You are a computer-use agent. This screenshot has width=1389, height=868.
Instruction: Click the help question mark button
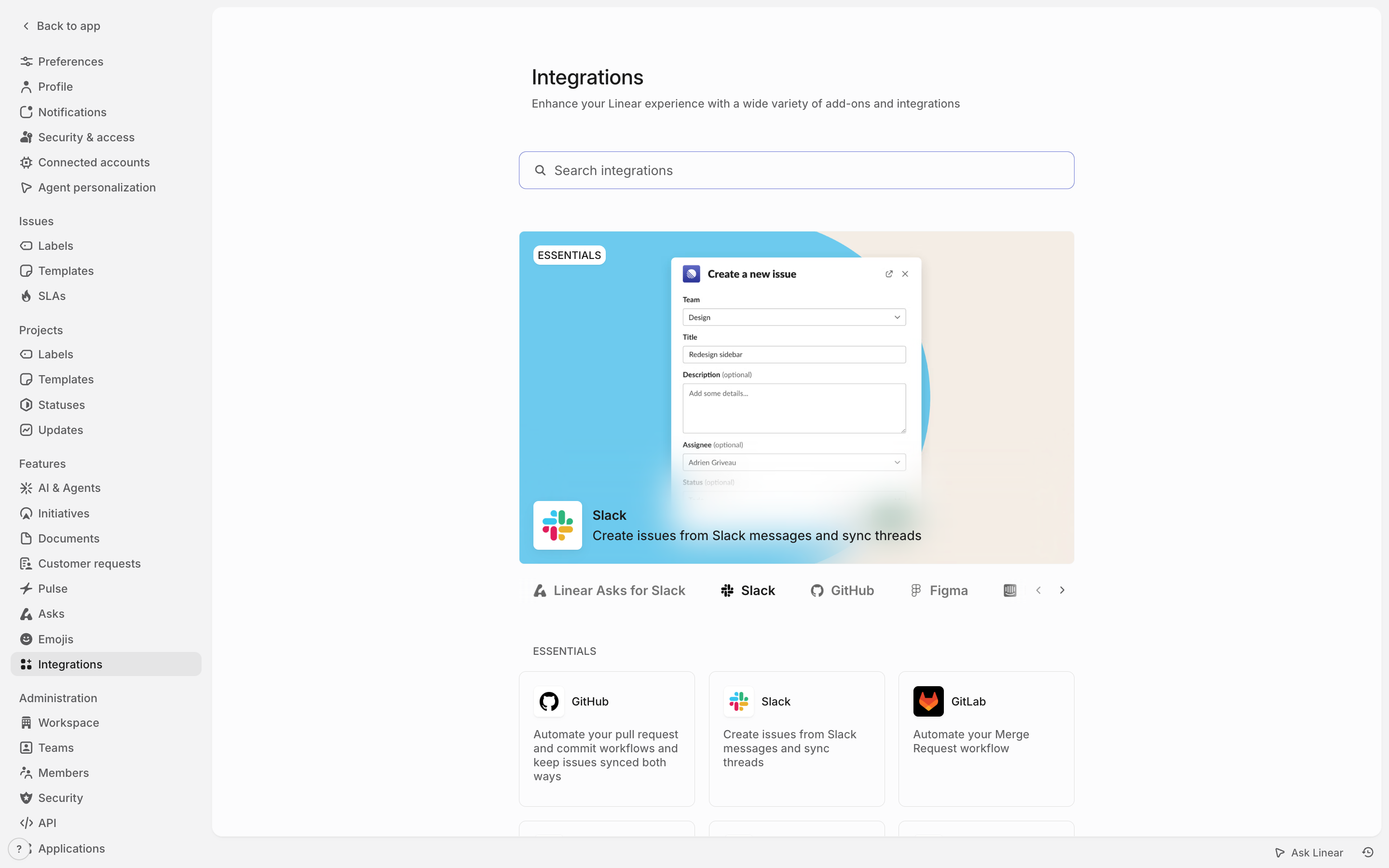[x=19, y=849]
